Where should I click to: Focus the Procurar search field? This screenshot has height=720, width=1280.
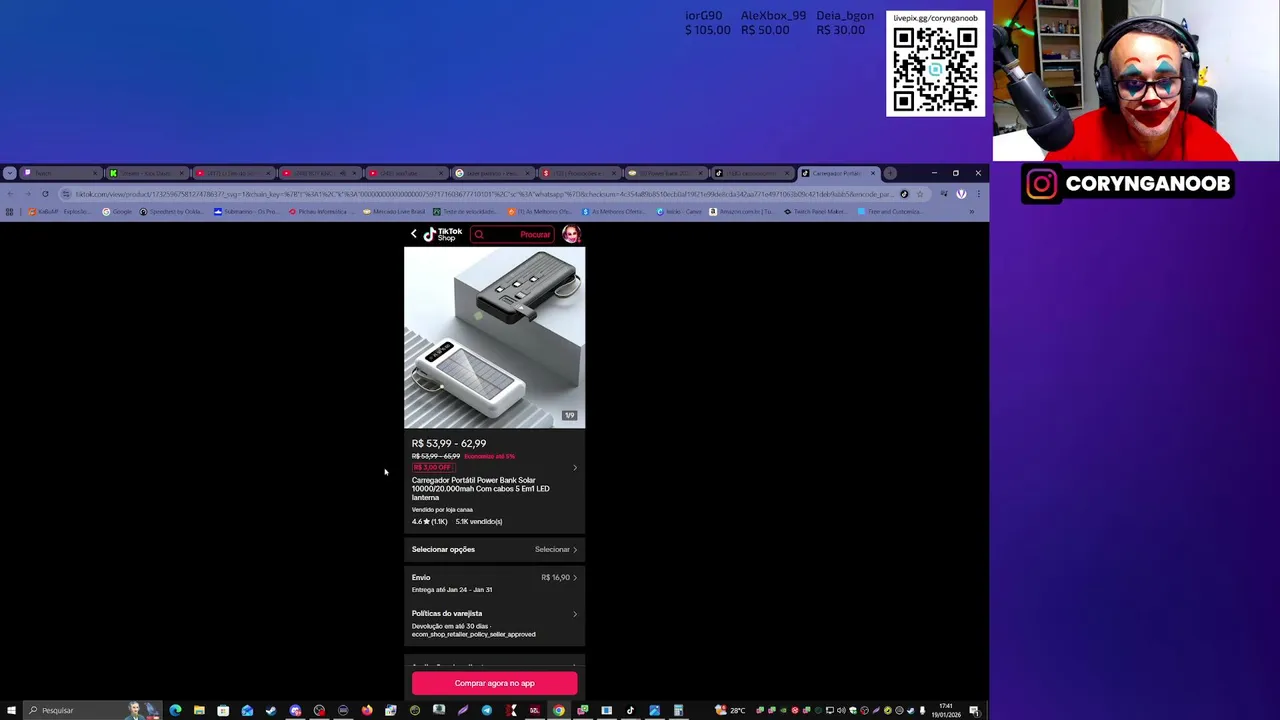pos(511,235)
